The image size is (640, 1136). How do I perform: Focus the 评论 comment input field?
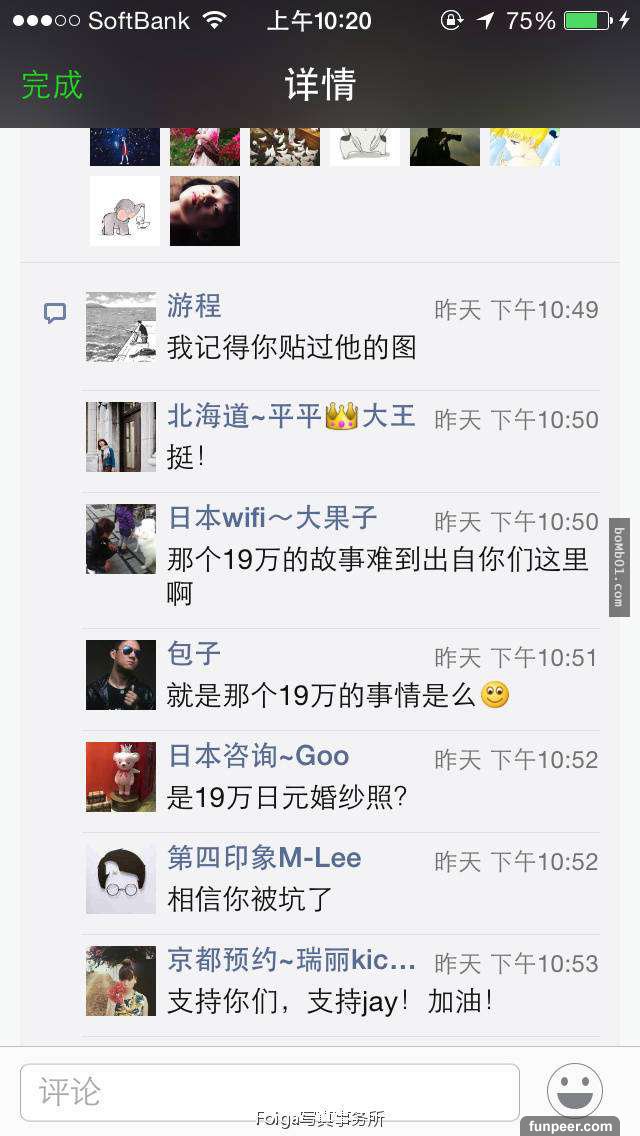270,1092
